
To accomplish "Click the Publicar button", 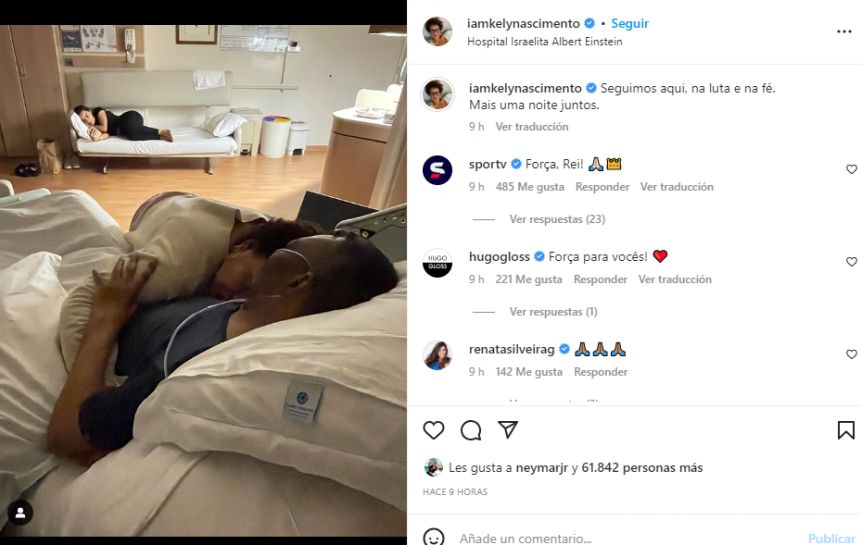I will 831,538.
